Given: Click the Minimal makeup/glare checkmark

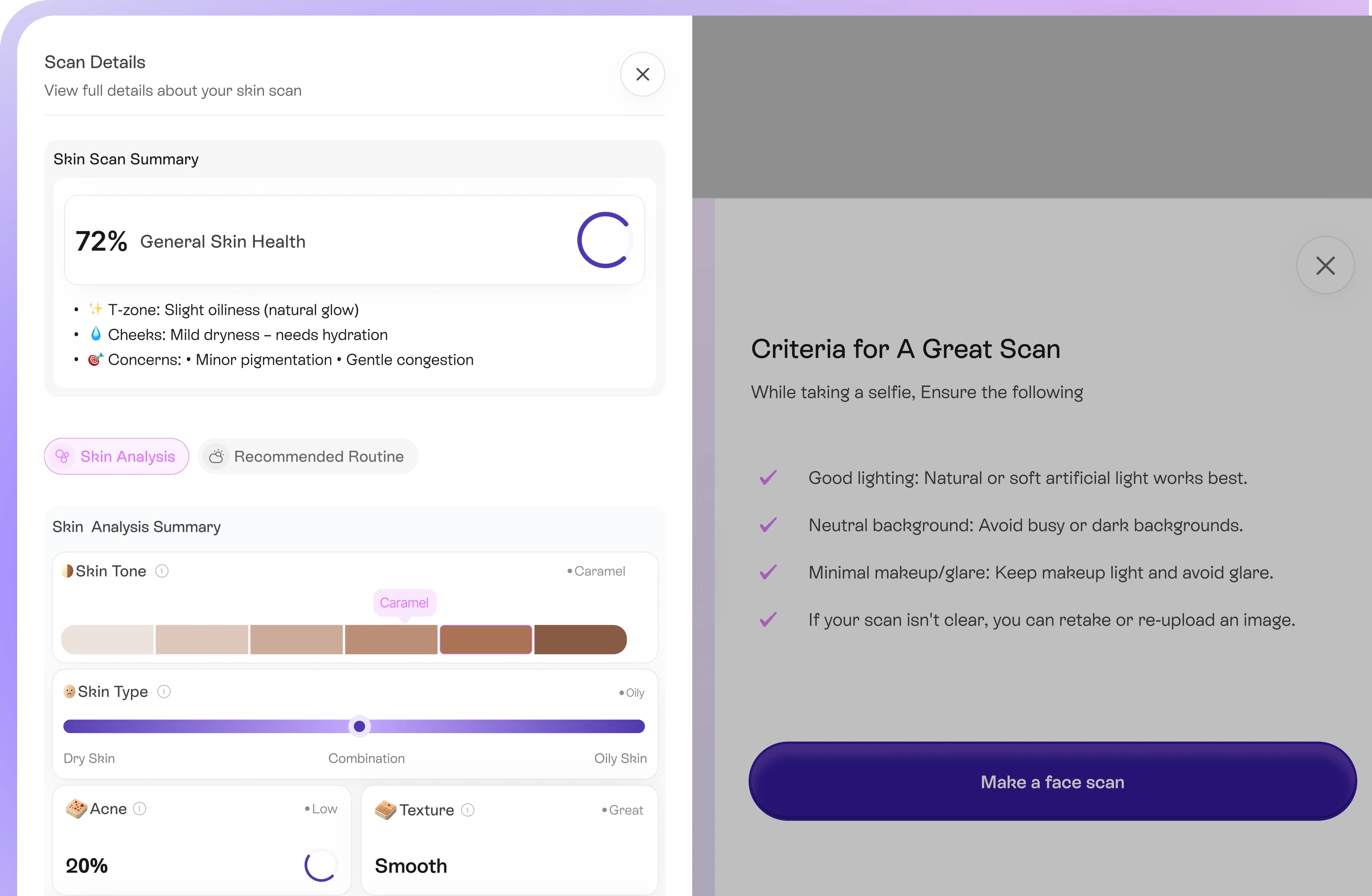Looking at the screenshot, I should (768, 572).
